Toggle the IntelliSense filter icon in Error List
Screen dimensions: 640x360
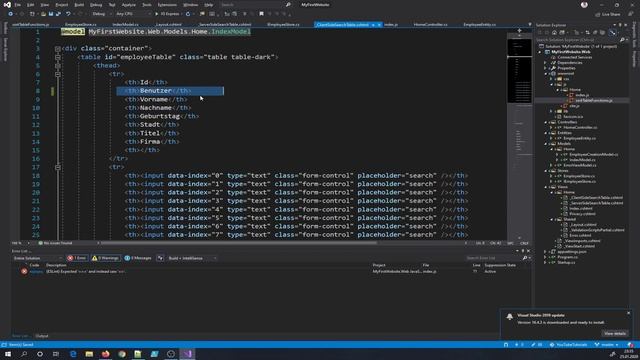[160, 258]
